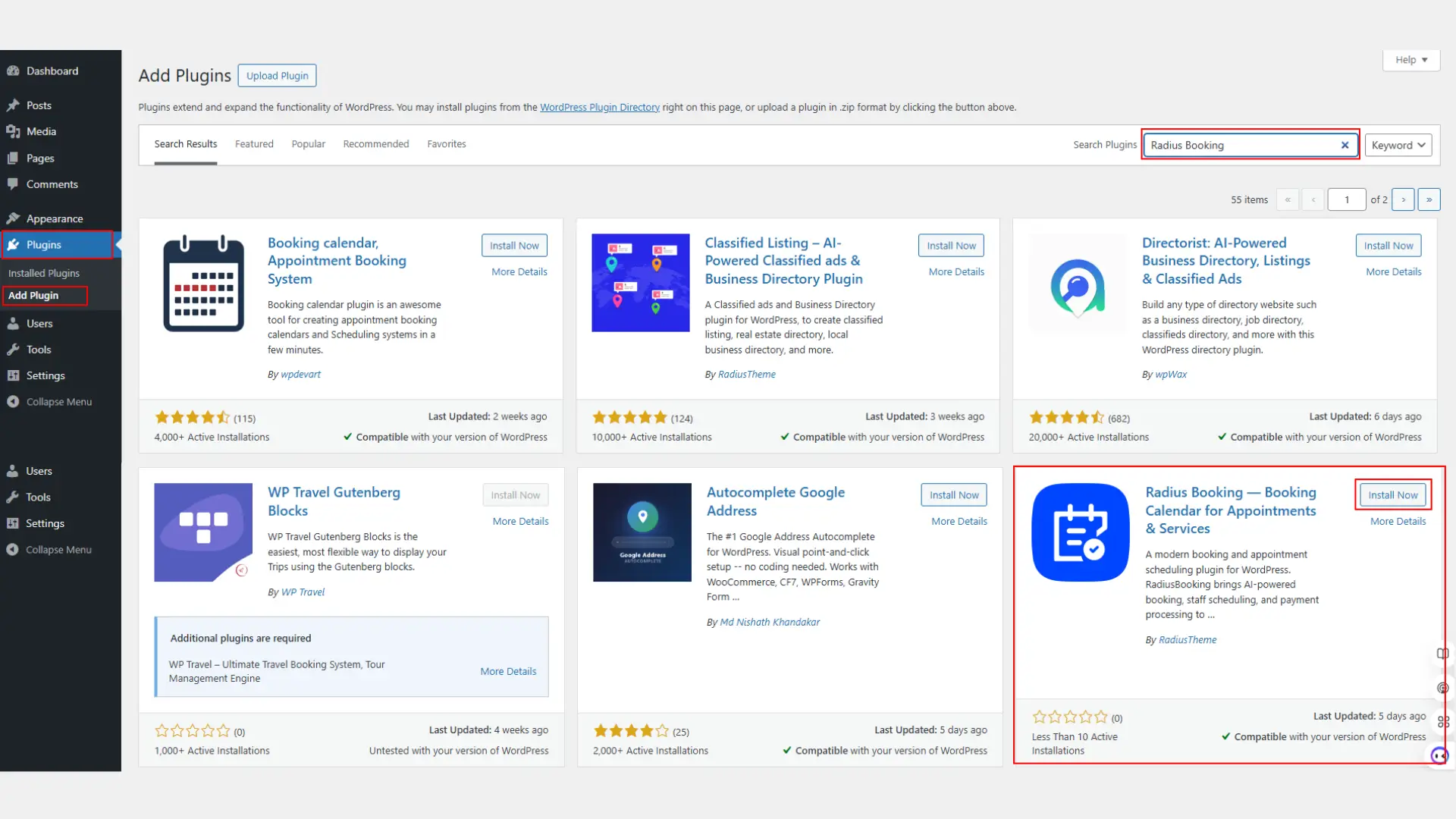Open author Md Nishath Khandakar link
The image size is (1456, 819).
click(x=770, y=623)
